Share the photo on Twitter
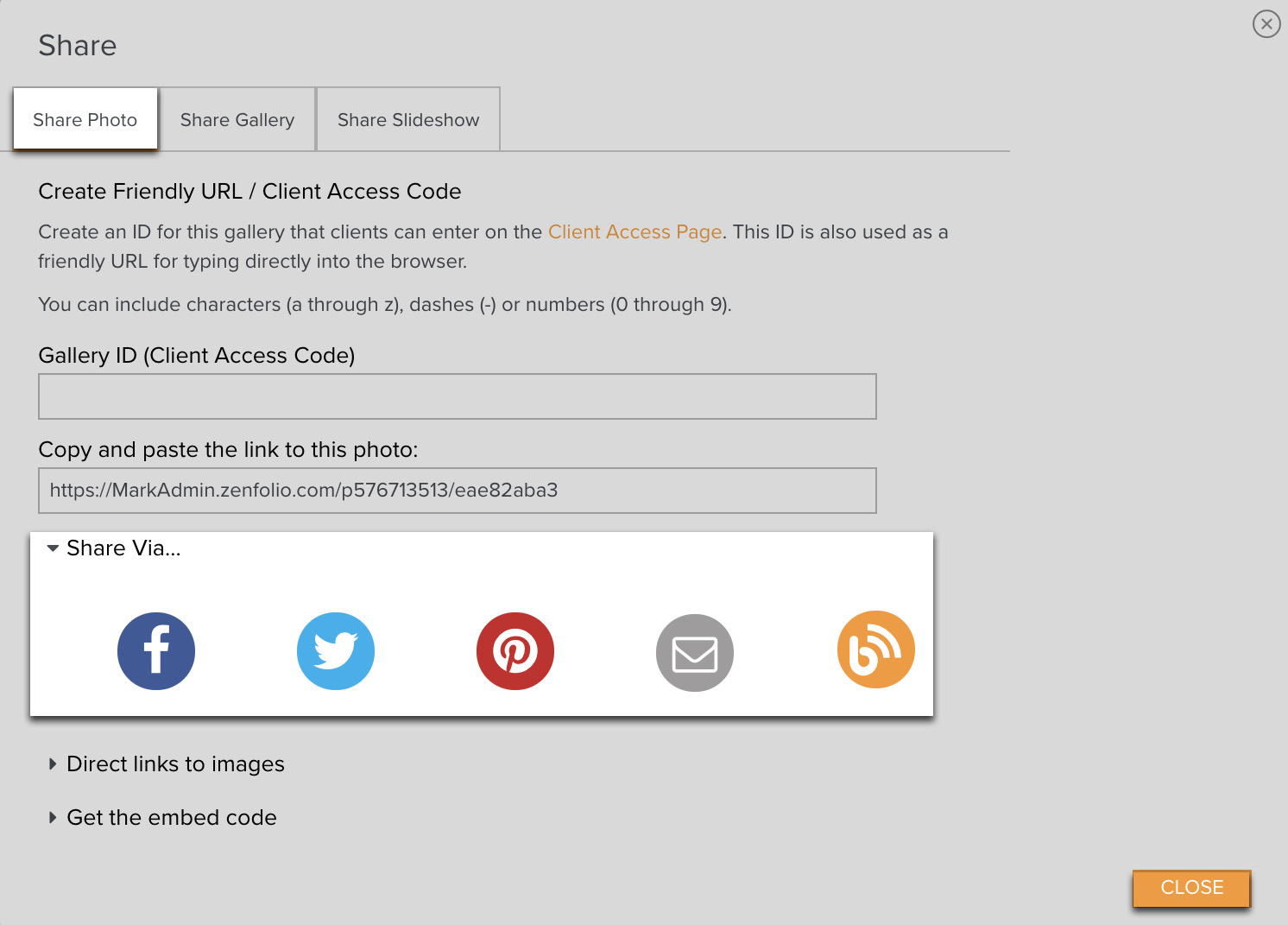The height and width of the screenshot is (925, 1288). click(x=336, y=651)
